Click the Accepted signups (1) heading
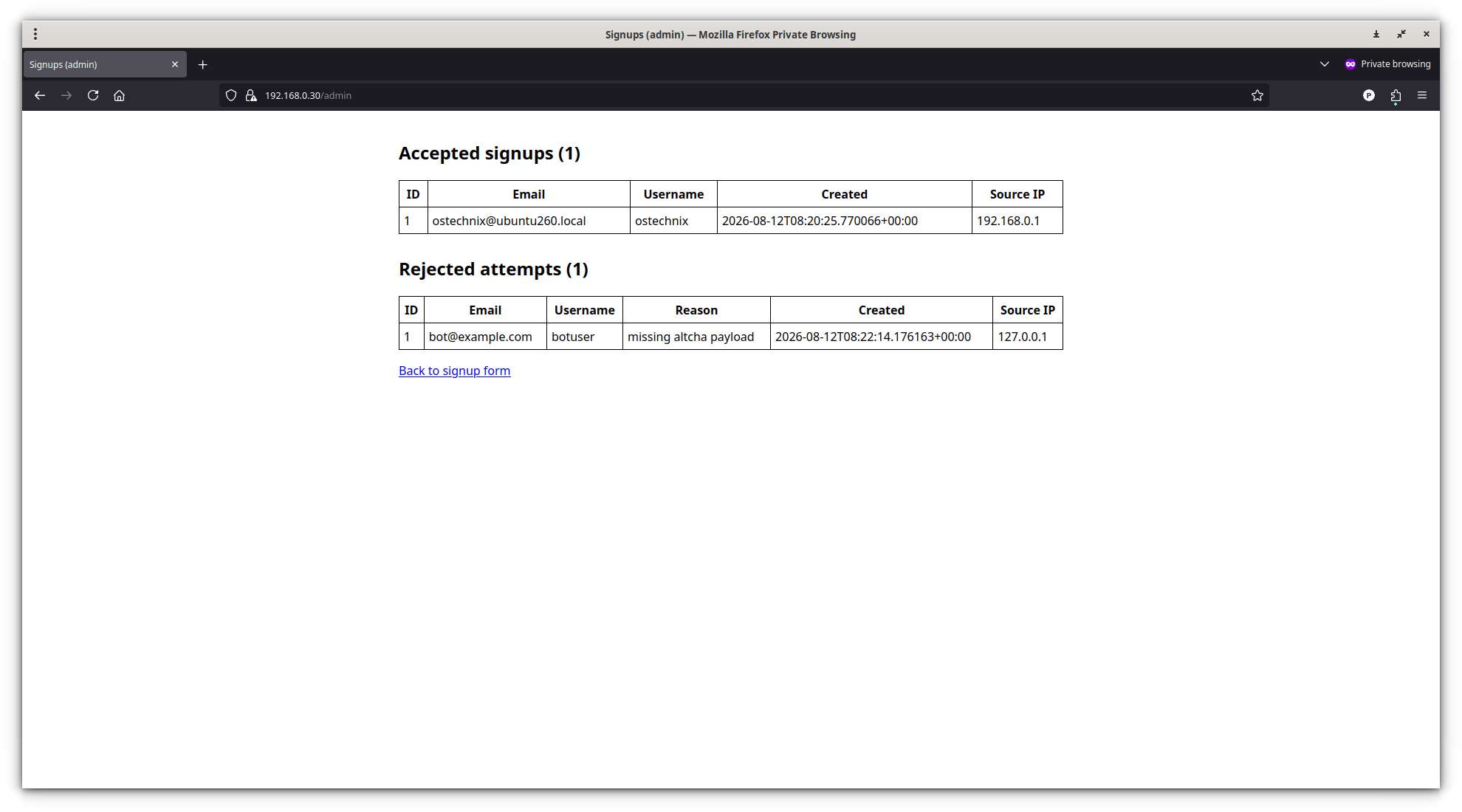 [490, 154]
